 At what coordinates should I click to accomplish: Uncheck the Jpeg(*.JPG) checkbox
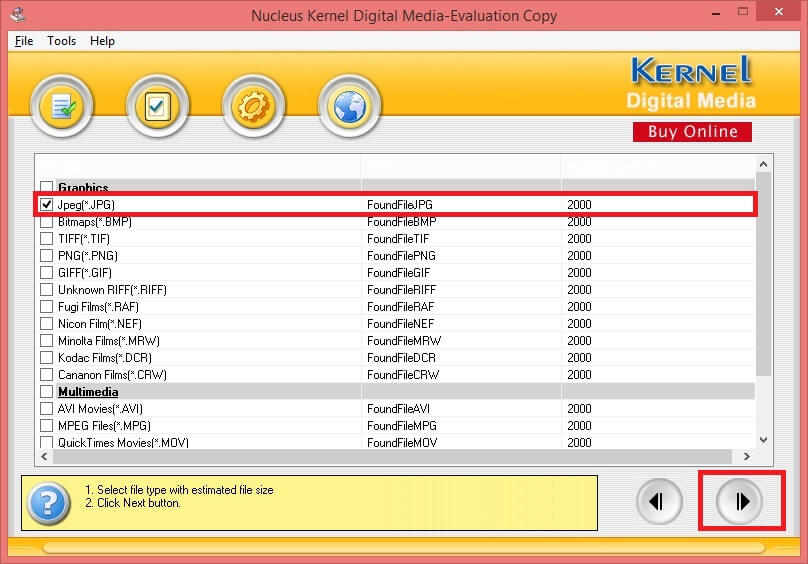click(46, 204)
